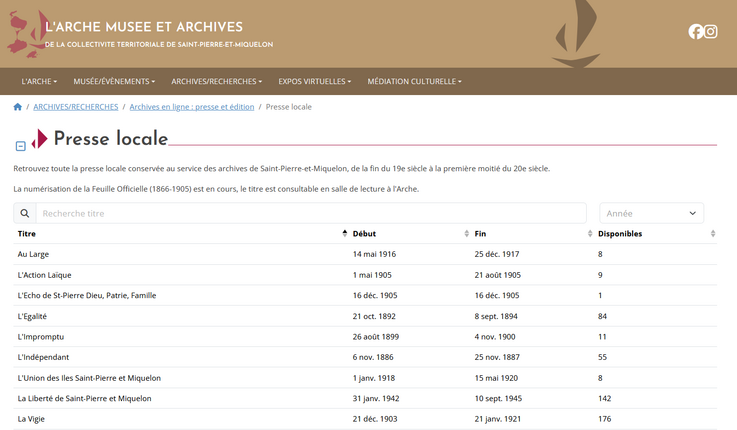Click the home icon in breadcrumb
Screen dimensions: 737x430
(18, 106)
